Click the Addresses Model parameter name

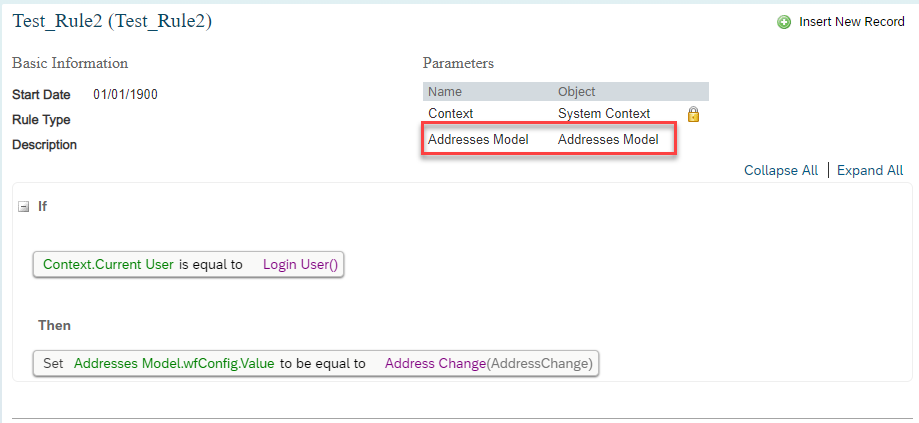pyautogui.click(x=478, y=139)
